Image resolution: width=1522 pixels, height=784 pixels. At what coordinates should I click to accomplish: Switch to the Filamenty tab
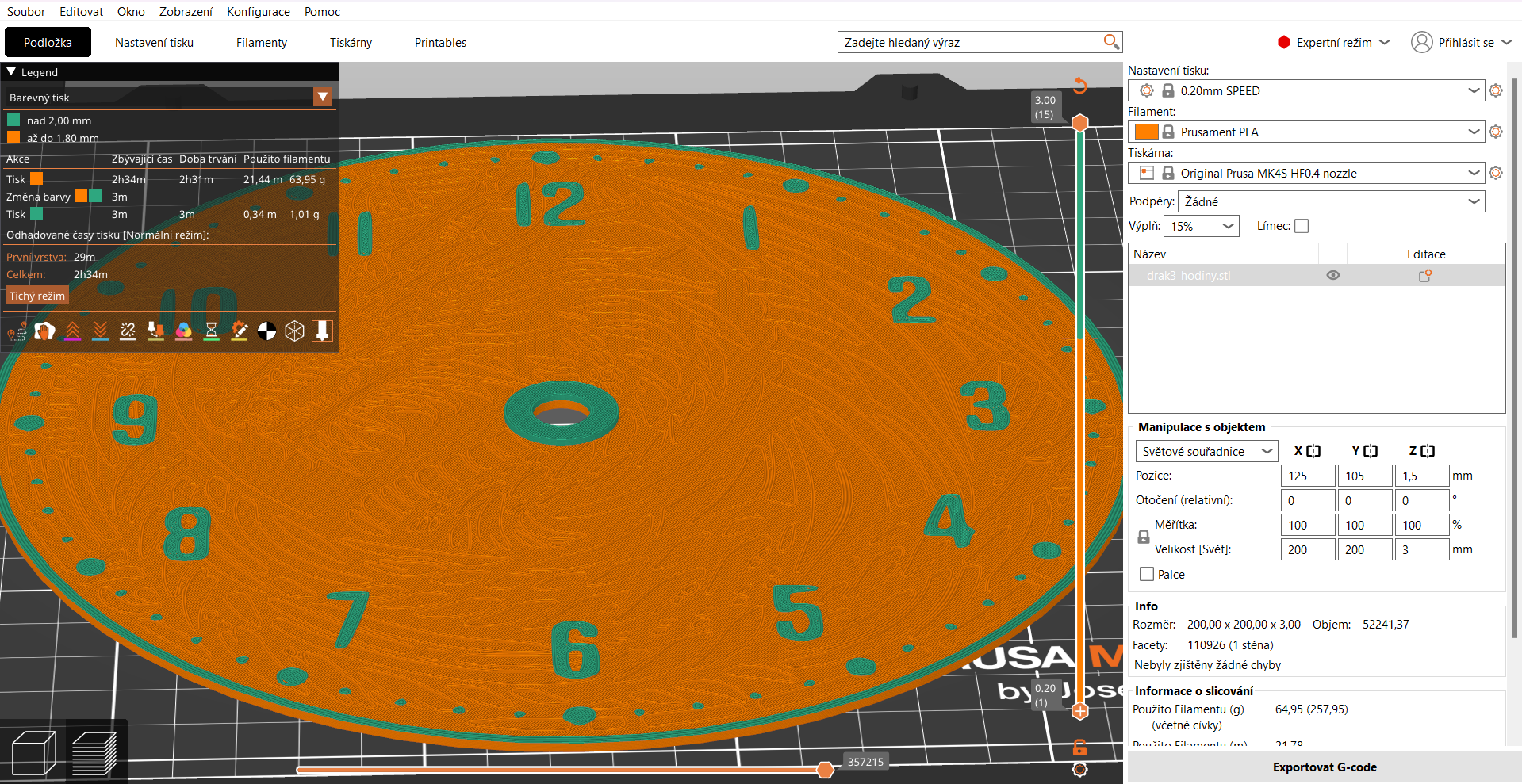click(262, 43)
